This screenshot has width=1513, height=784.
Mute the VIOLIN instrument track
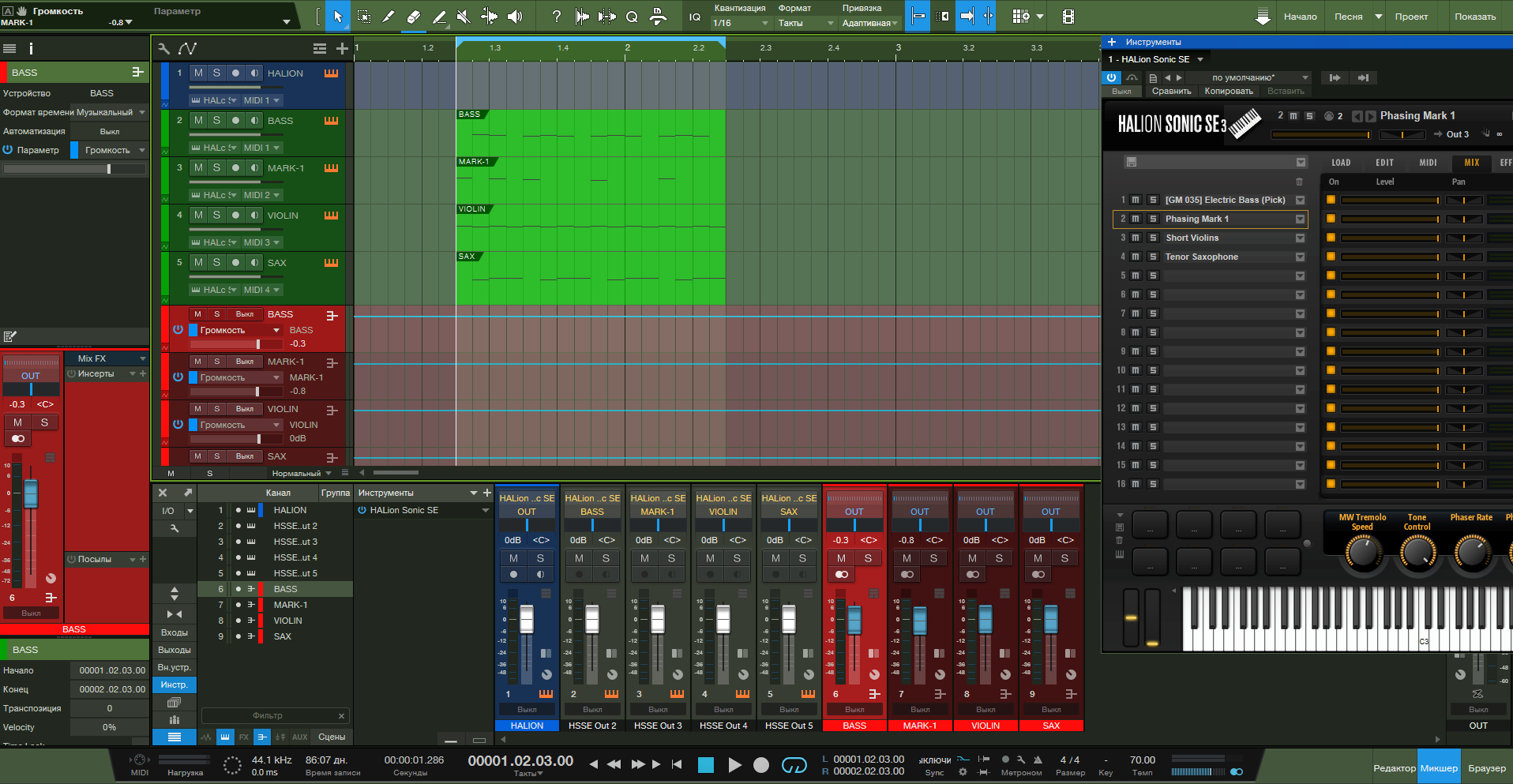pos(198,215)
